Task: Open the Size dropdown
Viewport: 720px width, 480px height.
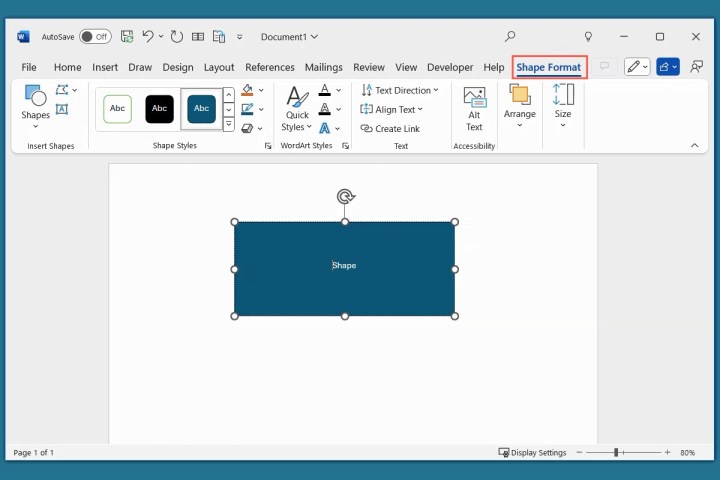Action: tap(563, 106)
